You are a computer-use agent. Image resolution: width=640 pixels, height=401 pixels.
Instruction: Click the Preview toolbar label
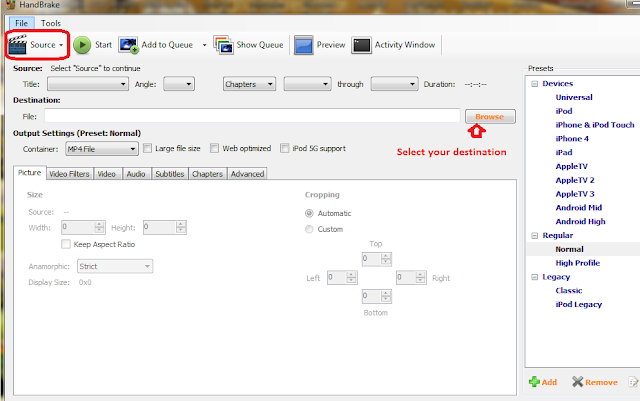tap(331, 45)
